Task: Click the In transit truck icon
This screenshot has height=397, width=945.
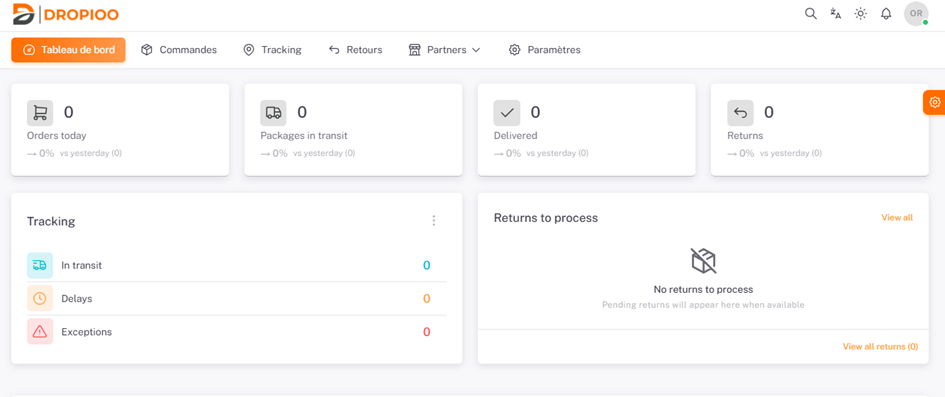Action: pos(40,265)
